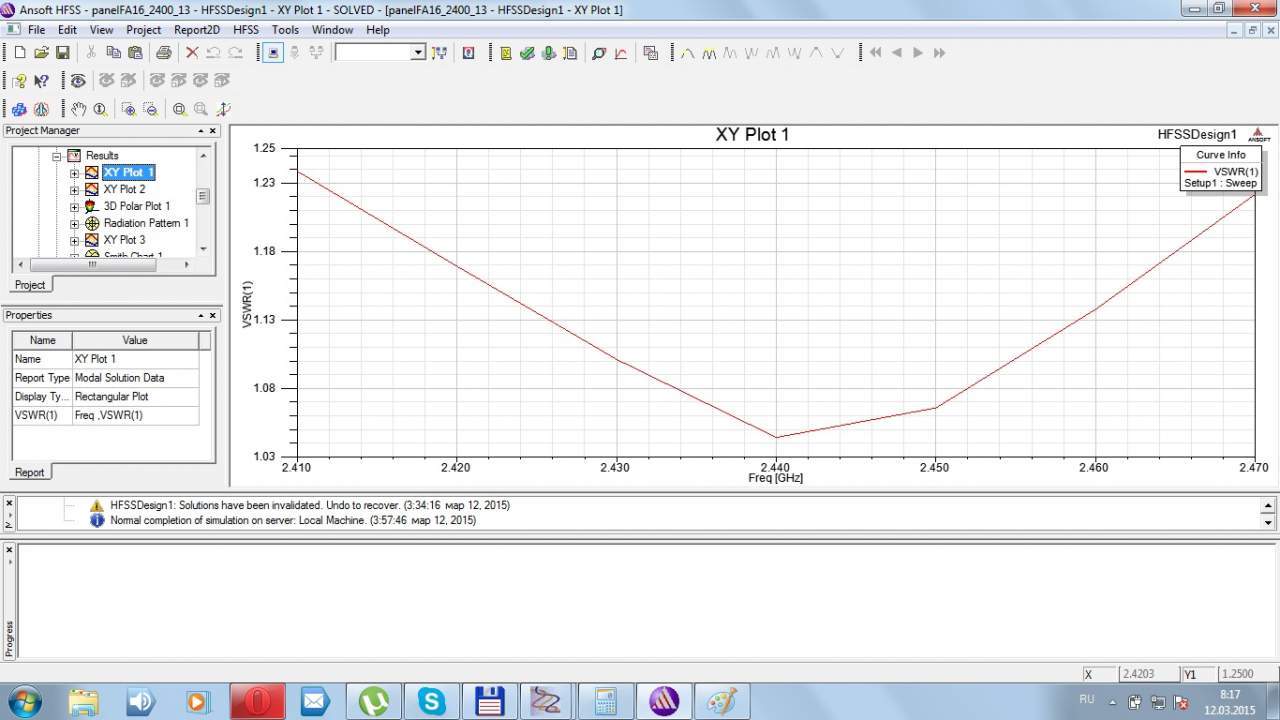Expand the XY Plot 2 tree node
1280x720 pixels.
74,190
